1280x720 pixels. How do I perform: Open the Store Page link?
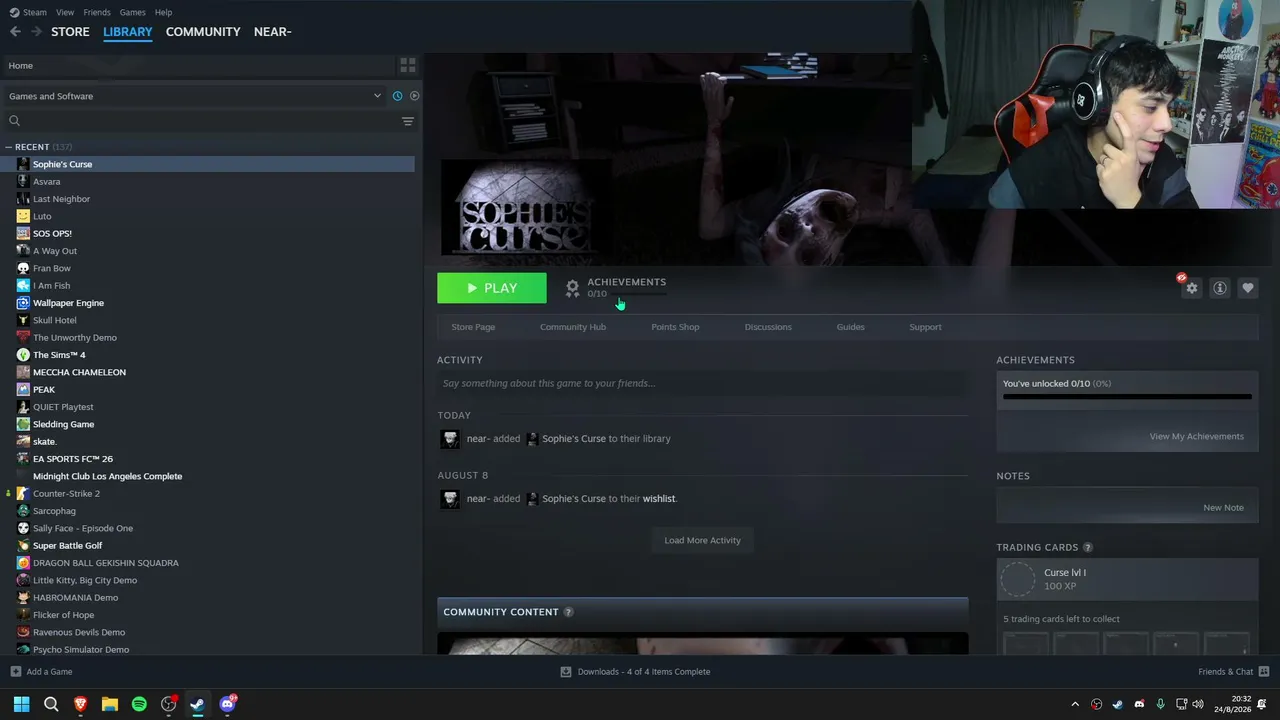(473, 327)
